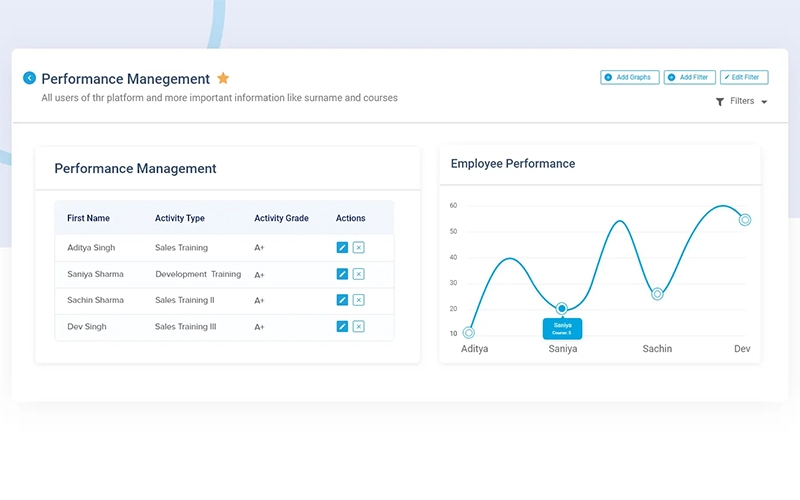Click the delete icon for Sachin Sharma
This screenshot has width=800, height=500.
click(359, 300)
